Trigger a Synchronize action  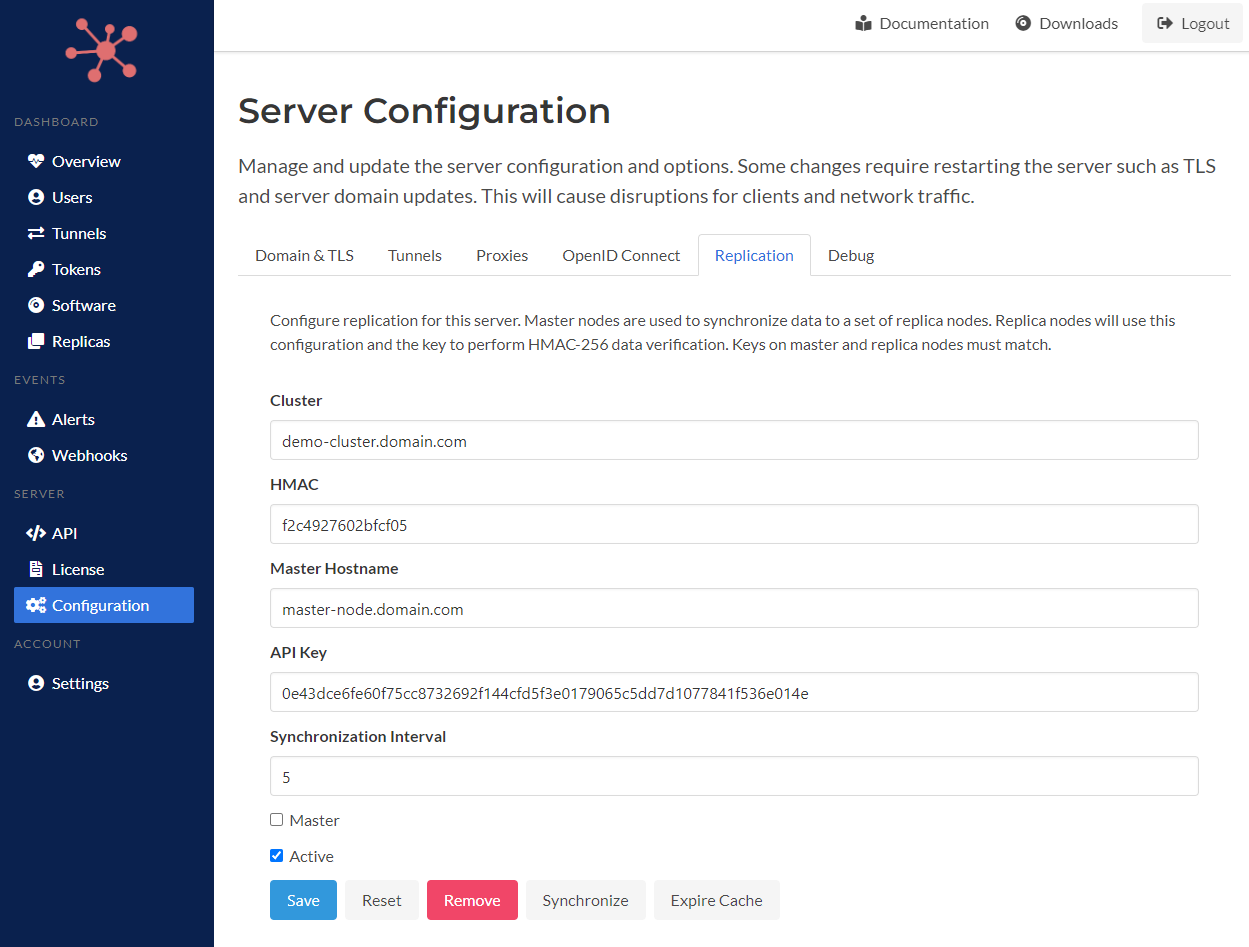pyautogui.click(x=585, y=900)
